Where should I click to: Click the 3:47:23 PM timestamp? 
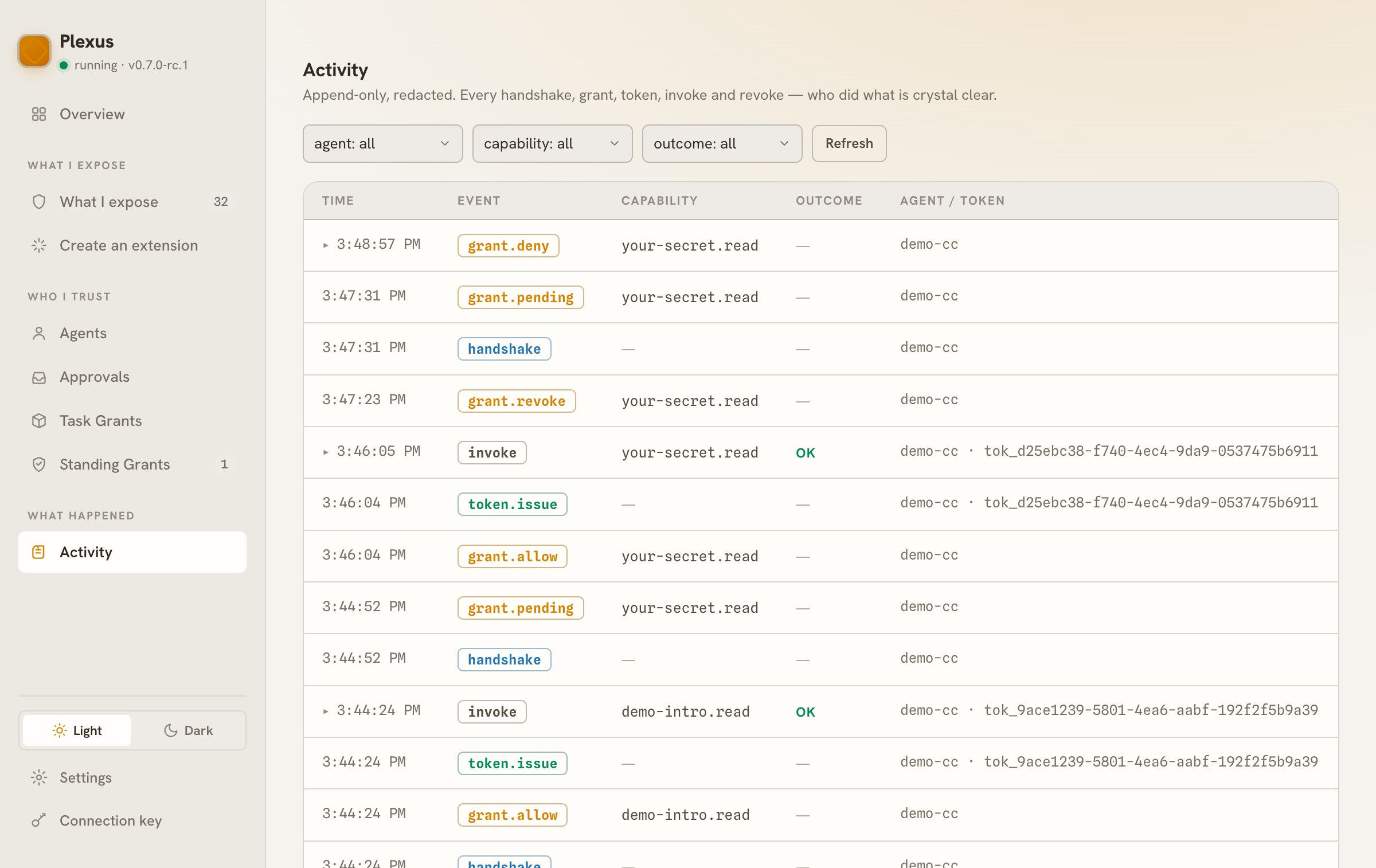pos(364,400)
